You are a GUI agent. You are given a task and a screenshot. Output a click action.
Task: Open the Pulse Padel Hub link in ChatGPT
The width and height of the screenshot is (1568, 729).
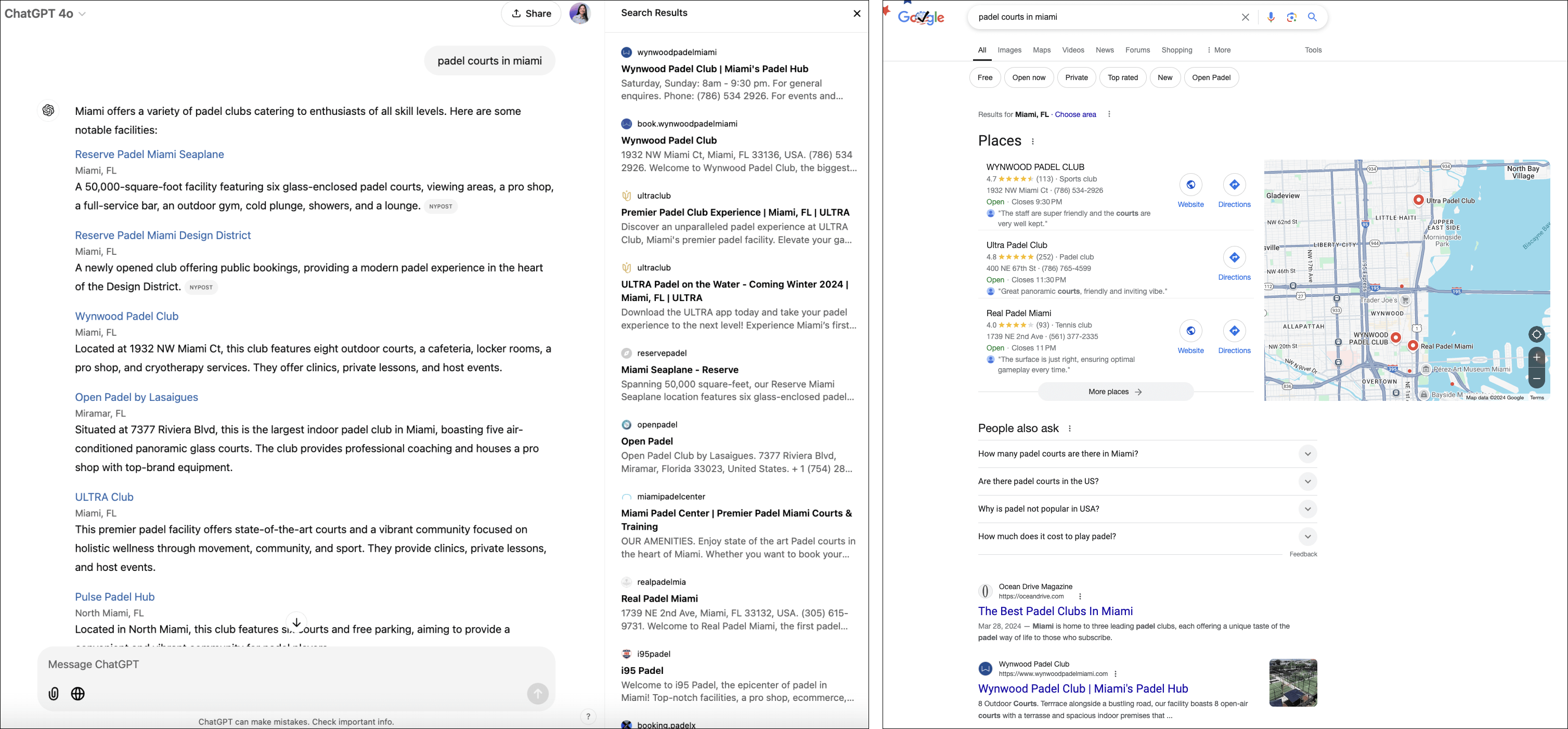(x=114, y=597)
